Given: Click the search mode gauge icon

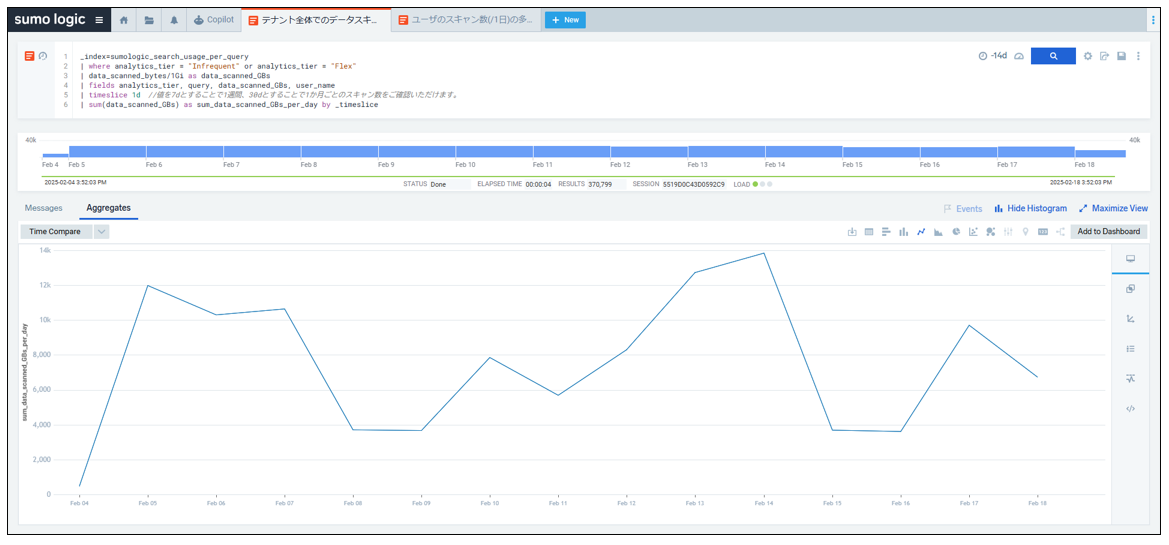Looking at the screenshot, I should pyautogui.click(x=1019, y=56).
